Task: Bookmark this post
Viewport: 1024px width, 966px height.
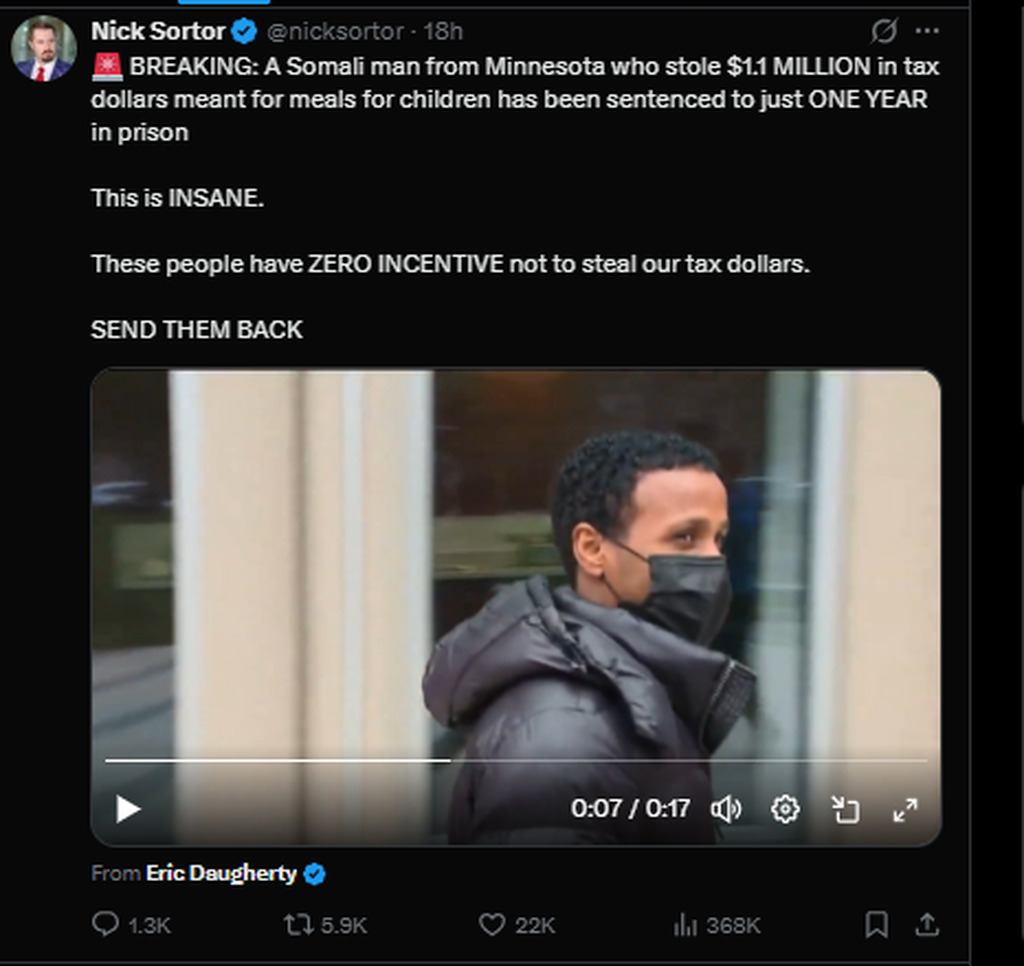Action: tap(876, 925)
